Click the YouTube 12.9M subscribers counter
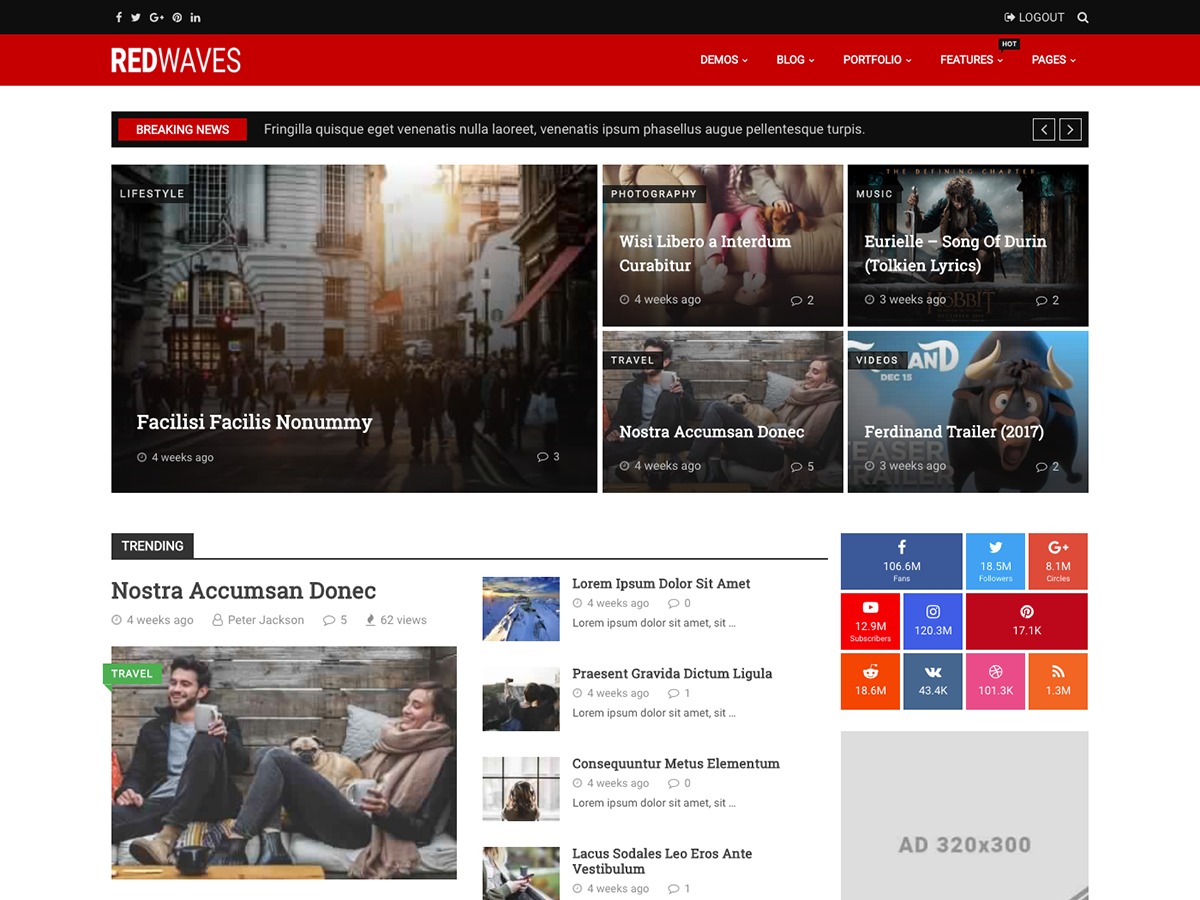This screenshot has width=1200, height=900. coord(870,621)
